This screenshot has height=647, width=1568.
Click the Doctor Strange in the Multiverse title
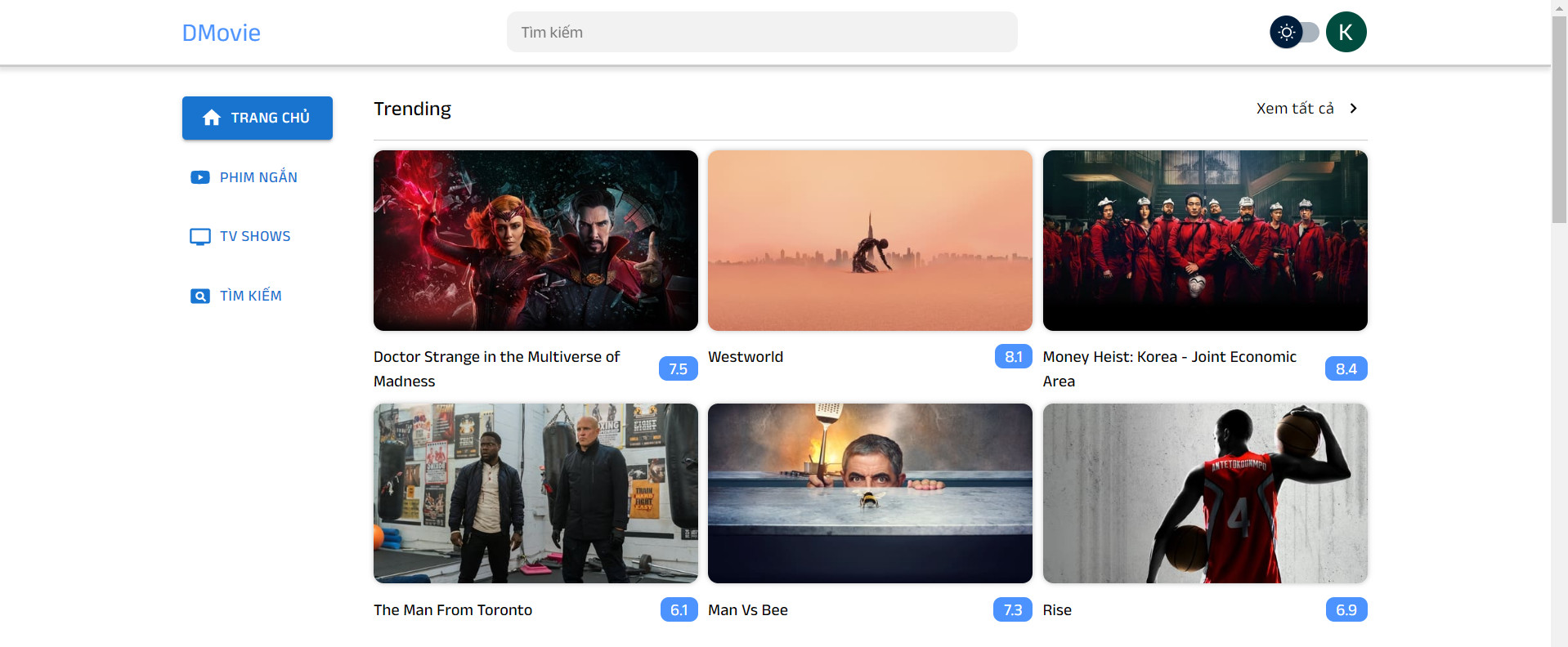click(x=496, y=369)
